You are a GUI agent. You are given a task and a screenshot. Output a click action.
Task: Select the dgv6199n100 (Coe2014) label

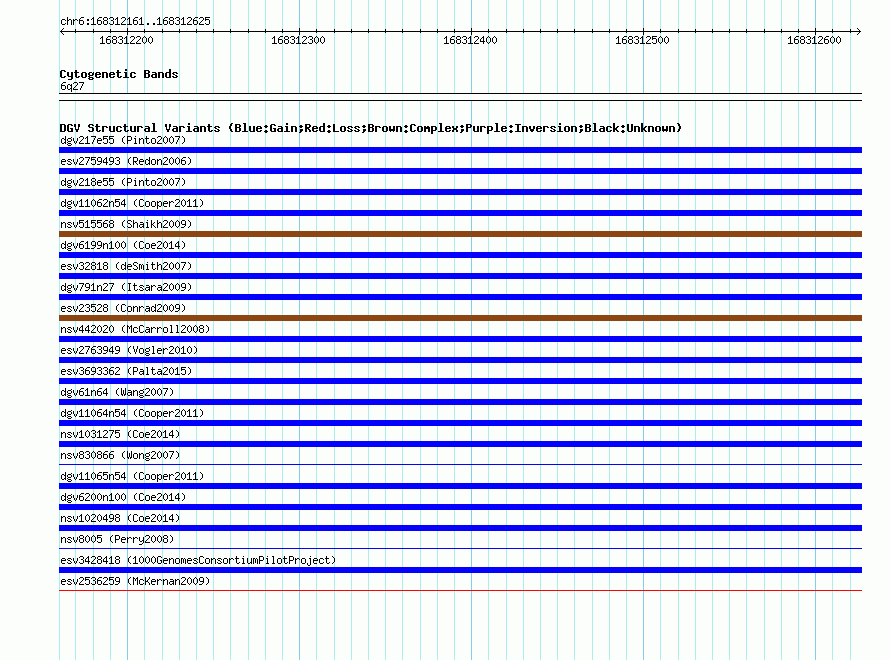point(123,245)
